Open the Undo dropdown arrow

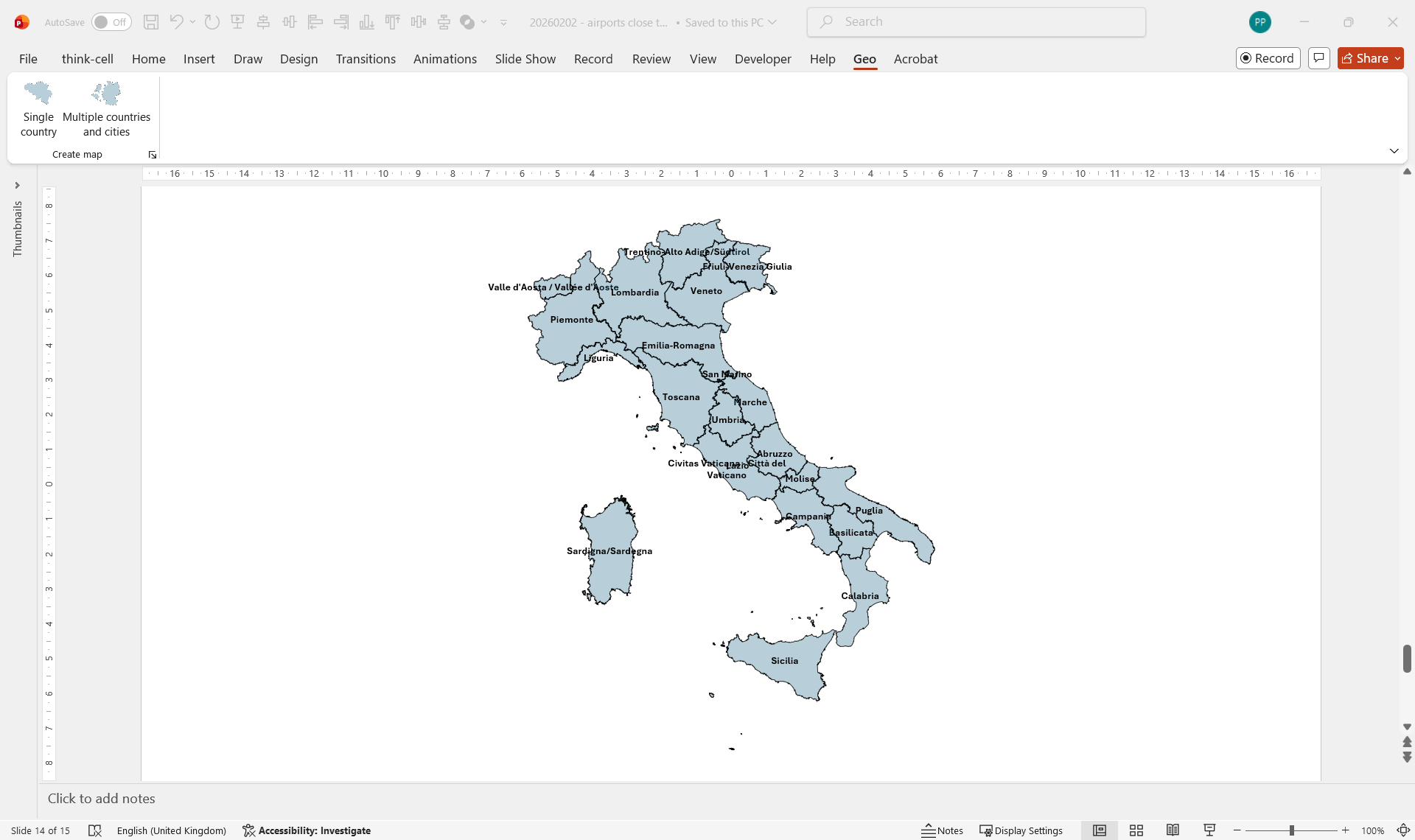tap(191, 21)
